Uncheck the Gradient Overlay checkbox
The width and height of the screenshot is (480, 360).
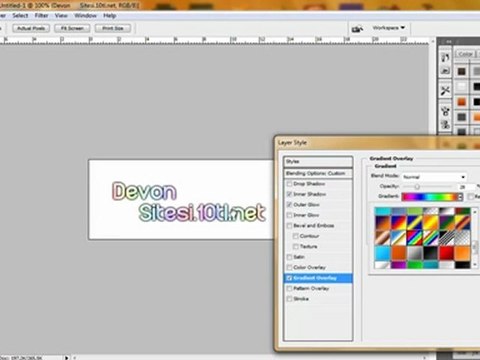[289, 278]
